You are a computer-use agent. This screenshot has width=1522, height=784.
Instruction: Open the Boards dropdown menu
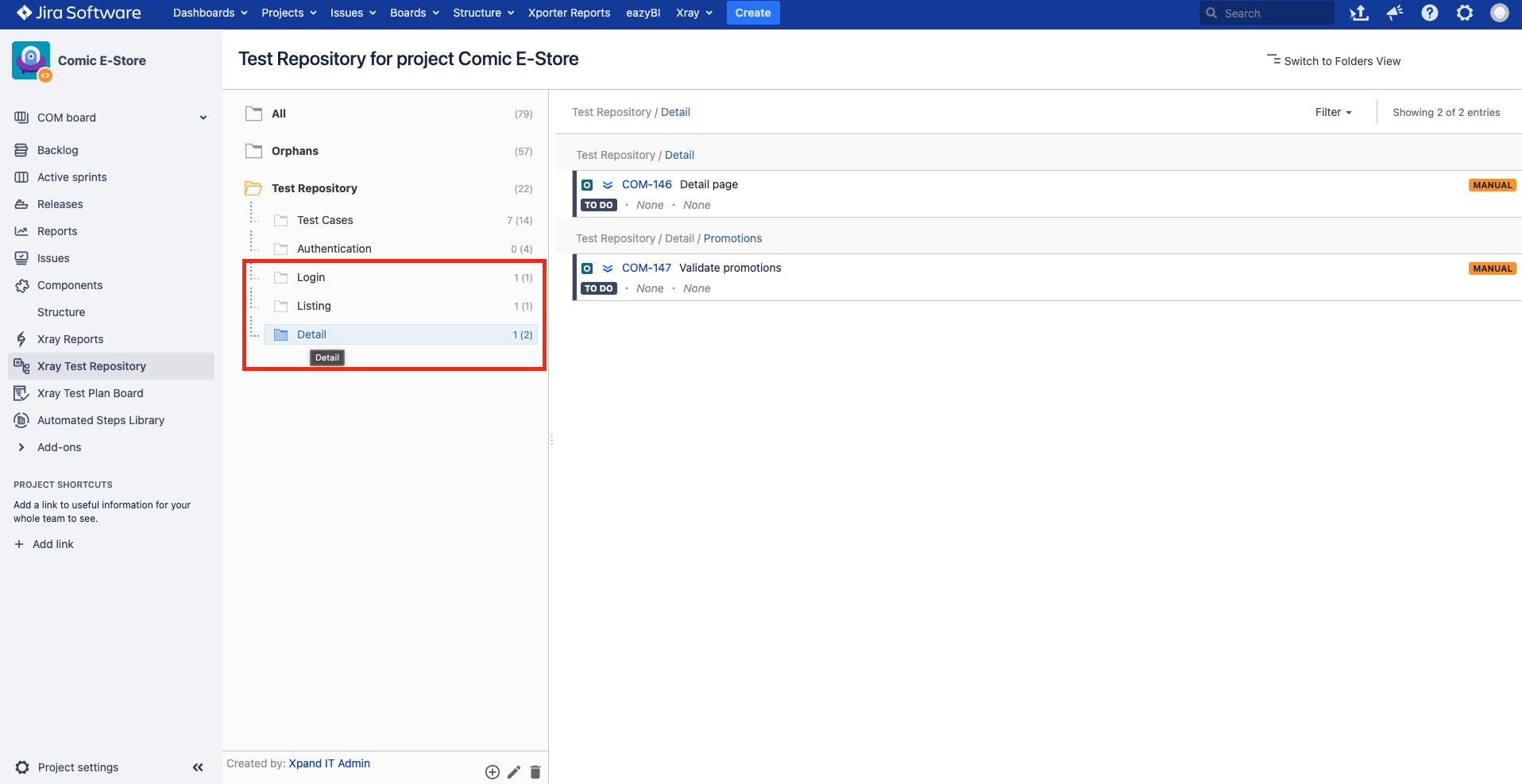(x=415, y=13)
